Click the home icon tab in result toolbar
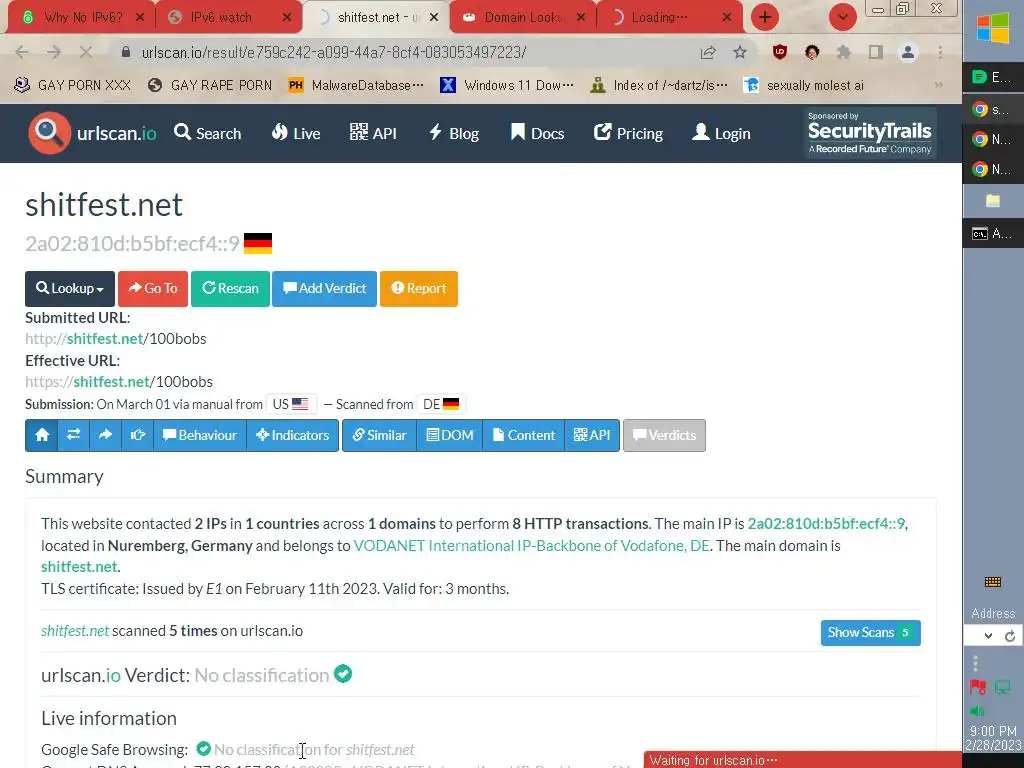Image resolution: width=1024 pixels, height=768 pixels. (x=42, y=435)
